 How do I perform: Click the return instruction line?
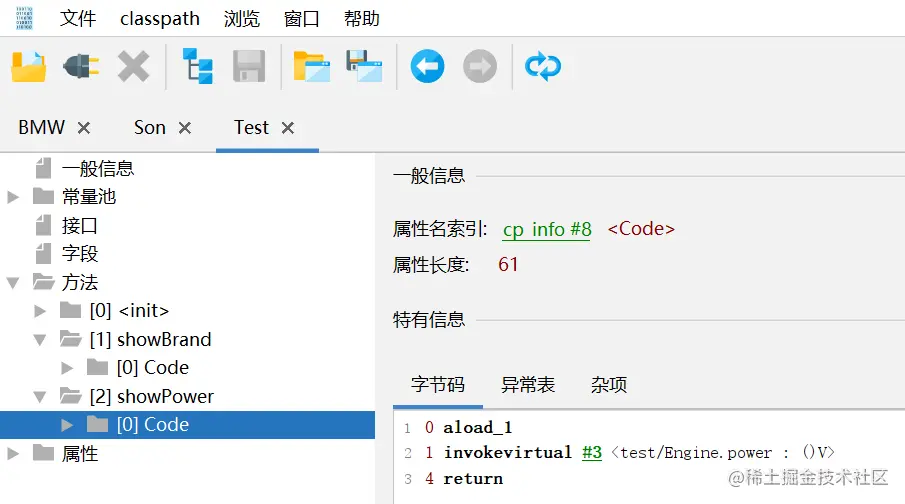click(x=473, y=479)
